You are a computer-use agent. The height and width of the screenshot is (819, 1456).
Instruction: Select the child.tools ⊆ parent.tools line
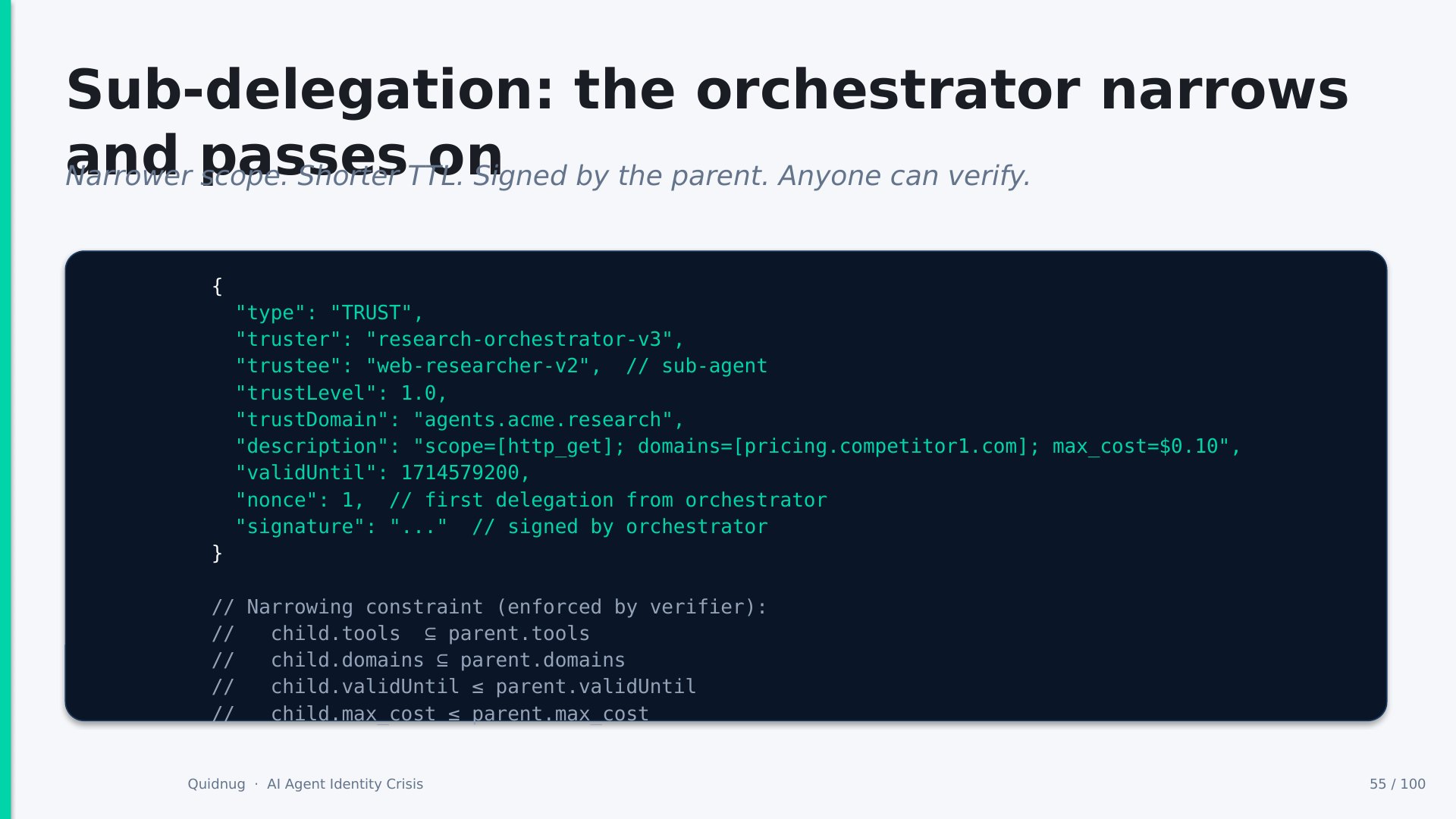tap(400, 634)
